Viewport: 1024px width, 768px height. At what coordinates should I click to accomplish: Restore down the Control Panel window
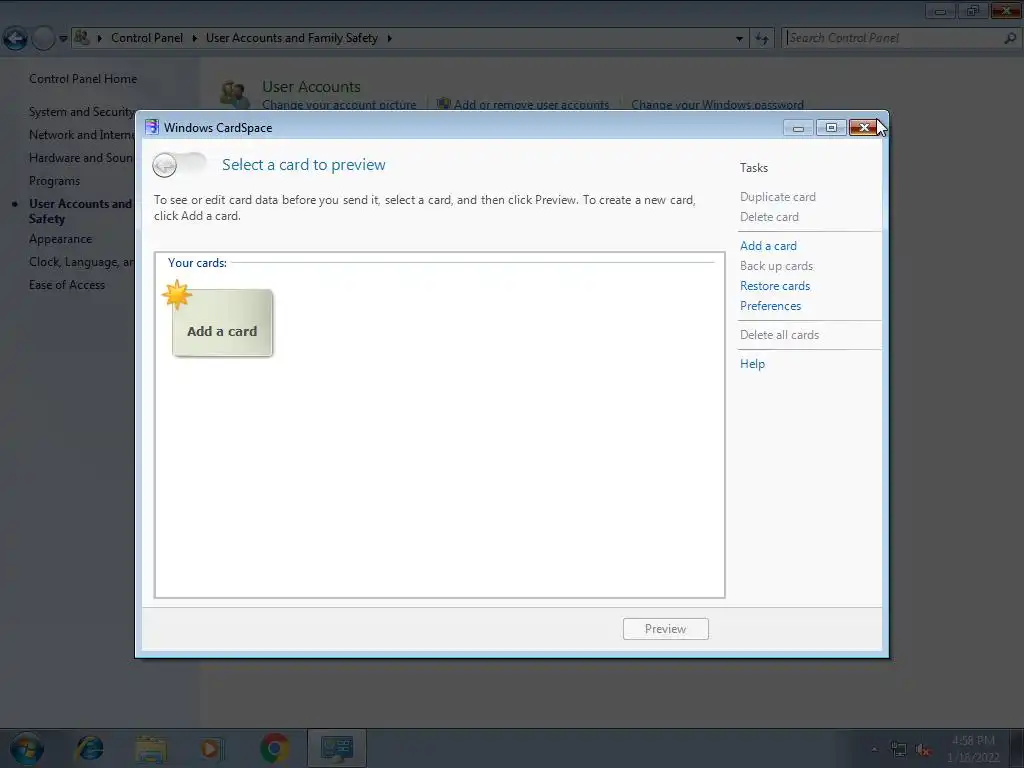pyautogui.click(x=972, y=11)
